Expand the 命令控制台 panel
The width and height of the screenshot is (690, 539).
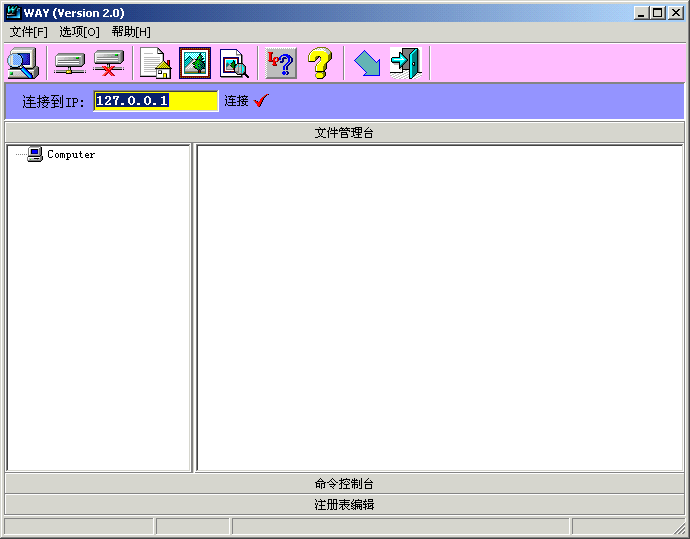pyautogui.click(x=344, y=484)
